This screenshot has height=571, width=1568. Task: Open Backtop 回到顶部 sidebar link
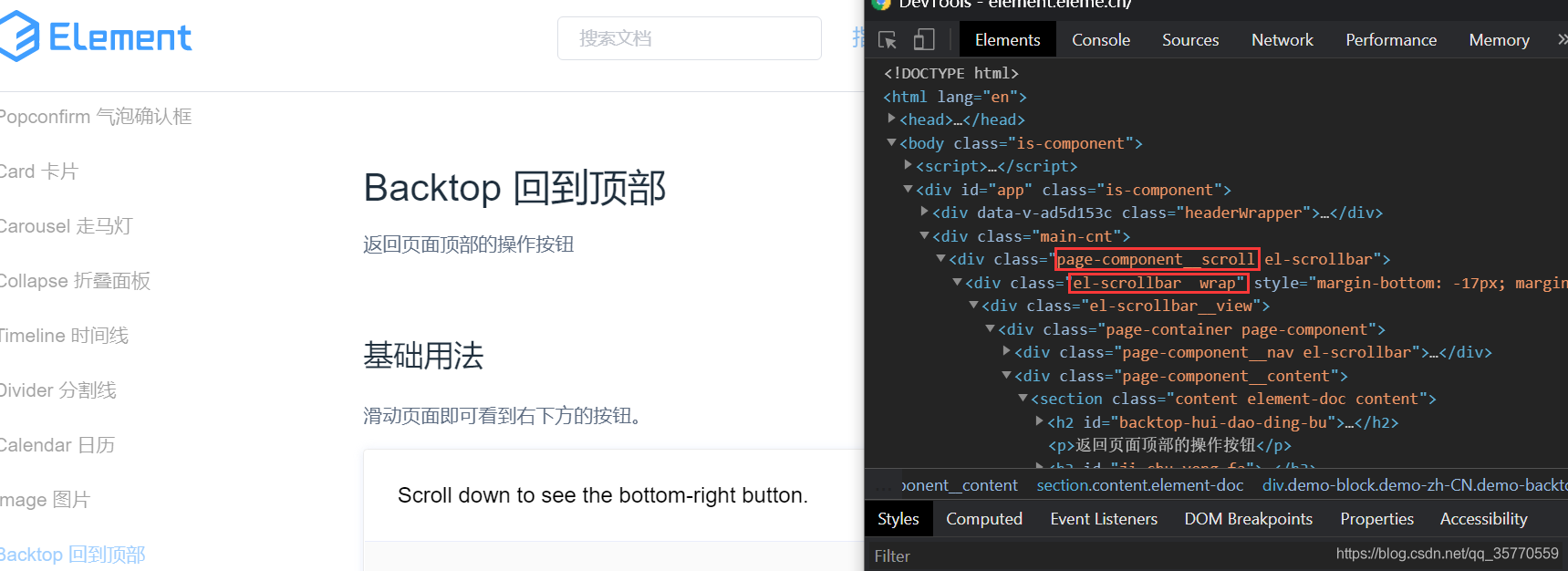pyautogui.click(x=73, y=555)
